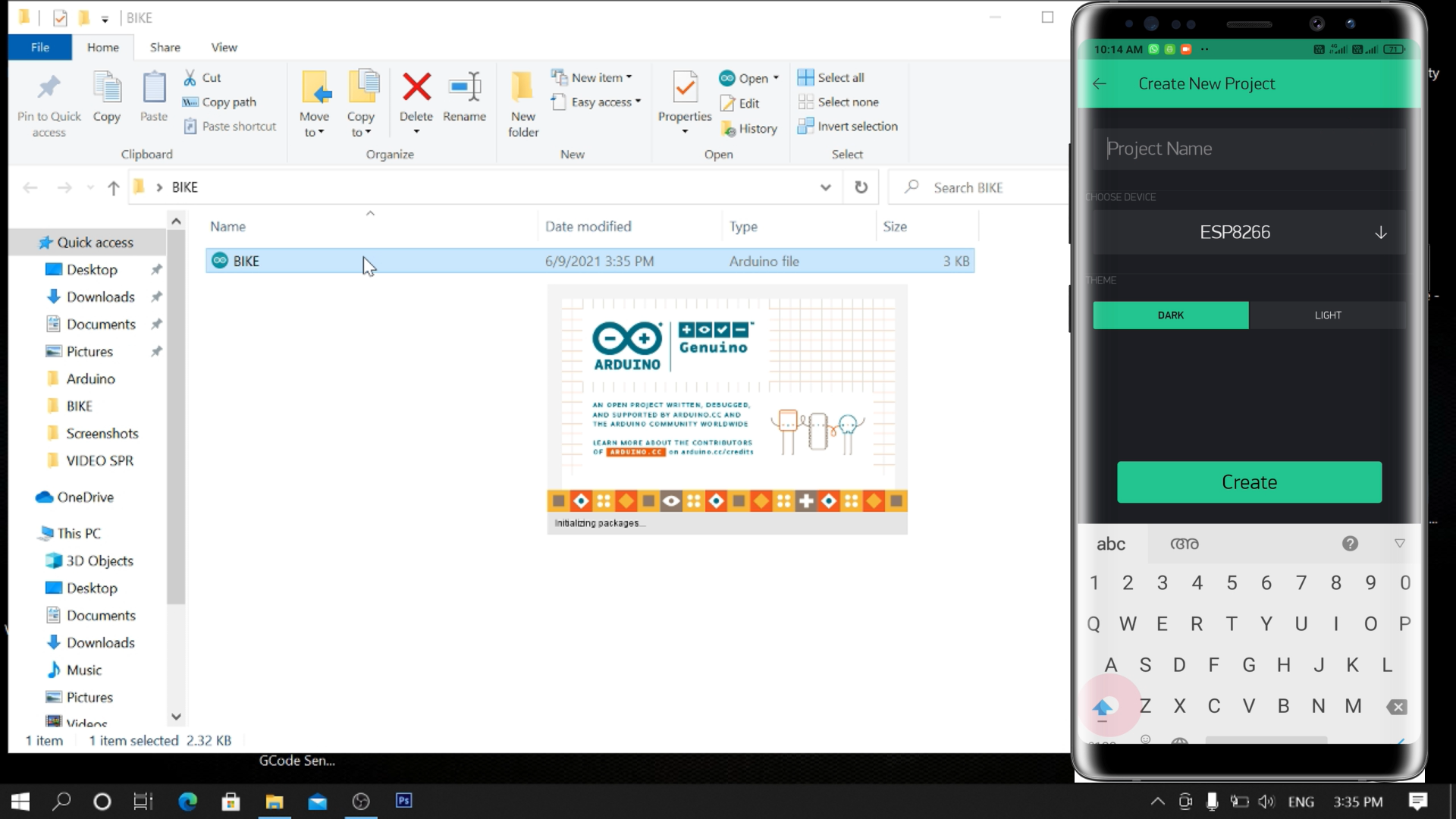Click the Project Name input field
Screen dimensions: 1456x819
[1244, 149]
